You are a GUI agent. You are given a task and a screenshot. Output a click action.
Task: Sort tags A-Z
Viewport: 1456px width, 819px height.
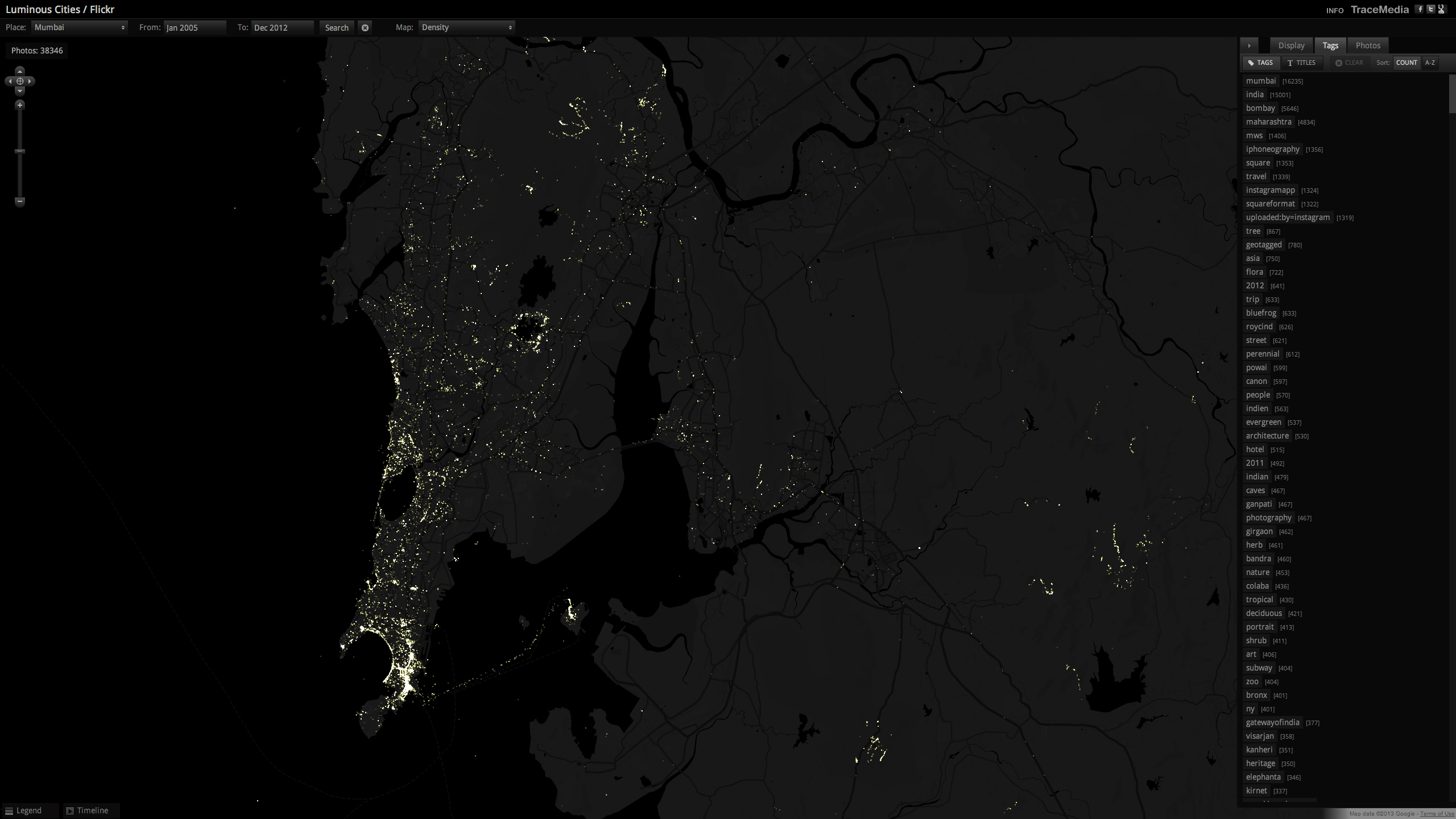click(x=1430, y=63)
